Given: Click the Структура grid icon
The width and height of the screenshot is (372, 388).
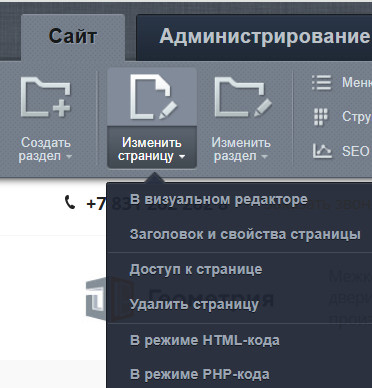Looking at the screenshot, I should click(321, 117).
